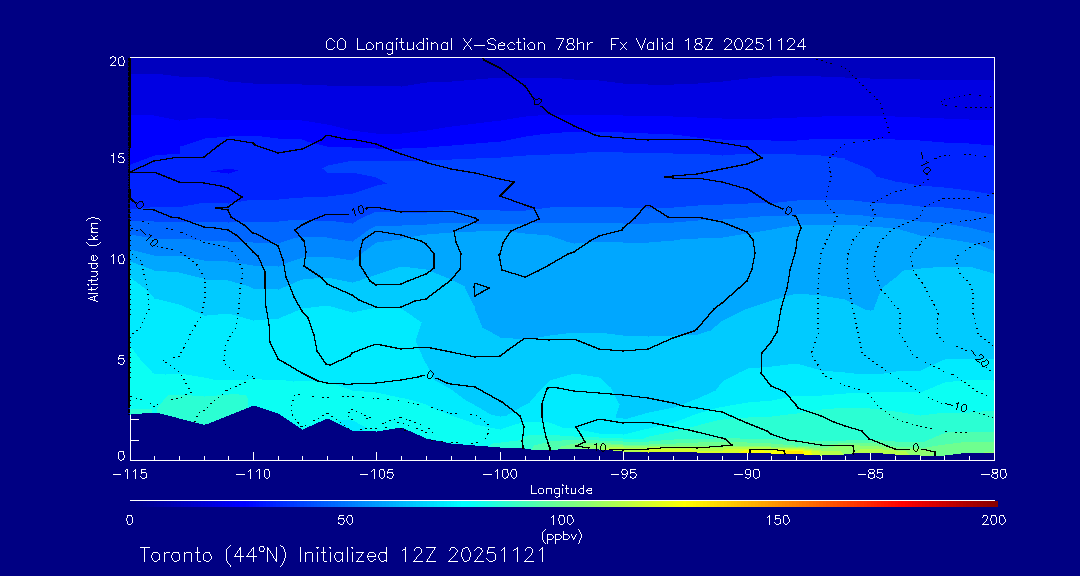Pick the red end of the colorbar
Screen dimensions: 1080x576
tap(990, 502)
